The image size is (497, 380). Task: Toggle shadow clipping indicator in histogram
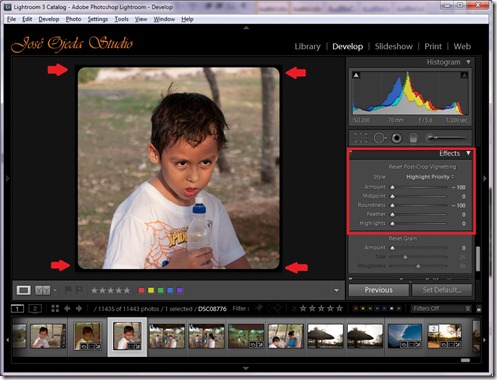coord(356,75)
